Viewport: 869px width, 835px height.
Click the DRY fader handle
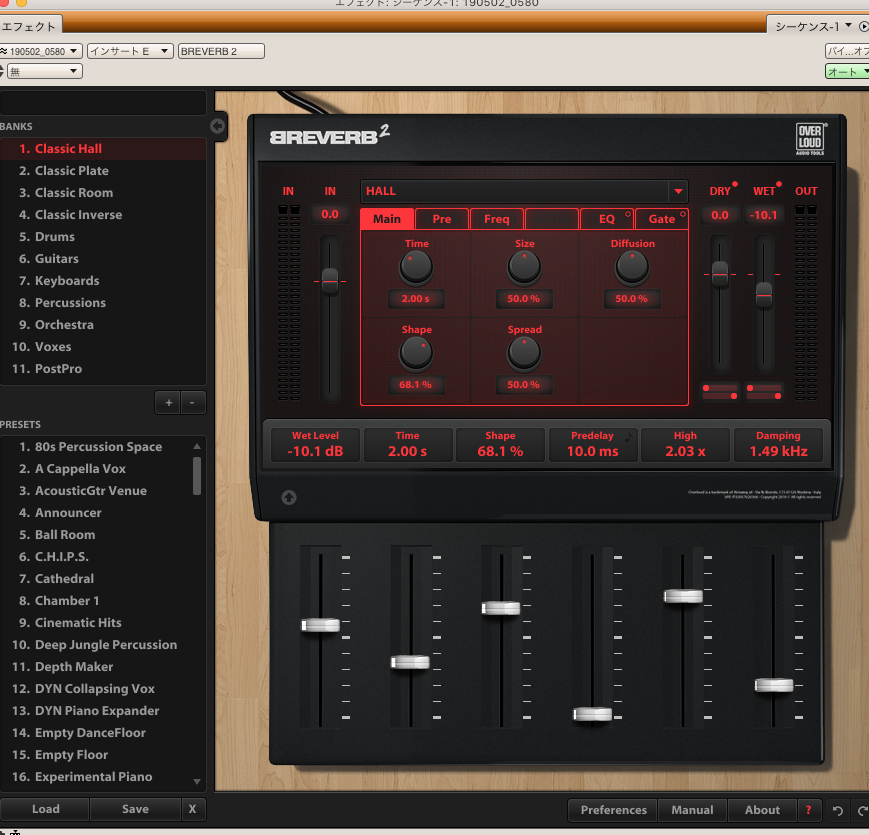pos(720,274)
